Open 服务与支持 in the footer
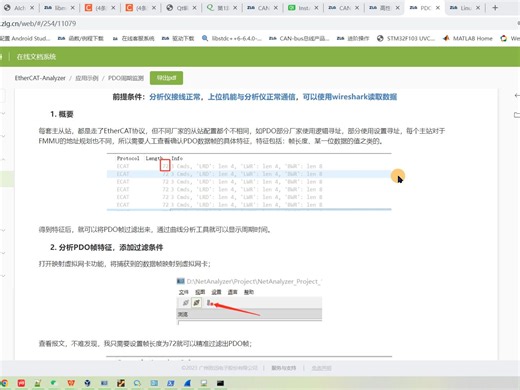This screenshot has height=390, width=520. tap(284, 368)
